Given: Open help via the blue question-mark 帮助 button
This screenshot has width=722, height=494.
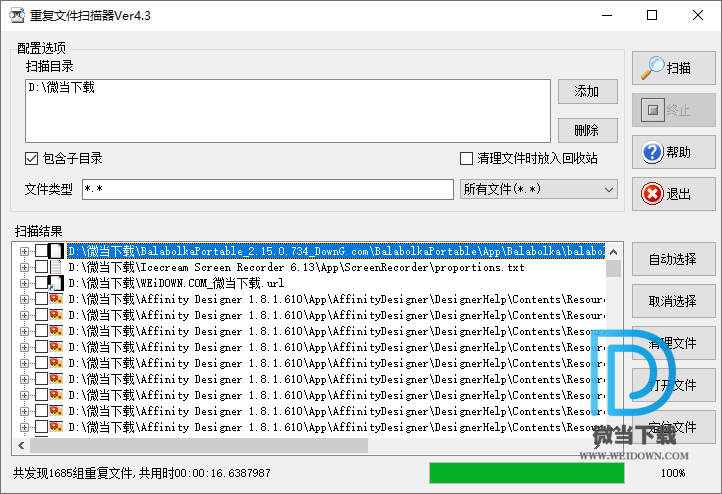Looking at the screenshot, I should point(673,152).
